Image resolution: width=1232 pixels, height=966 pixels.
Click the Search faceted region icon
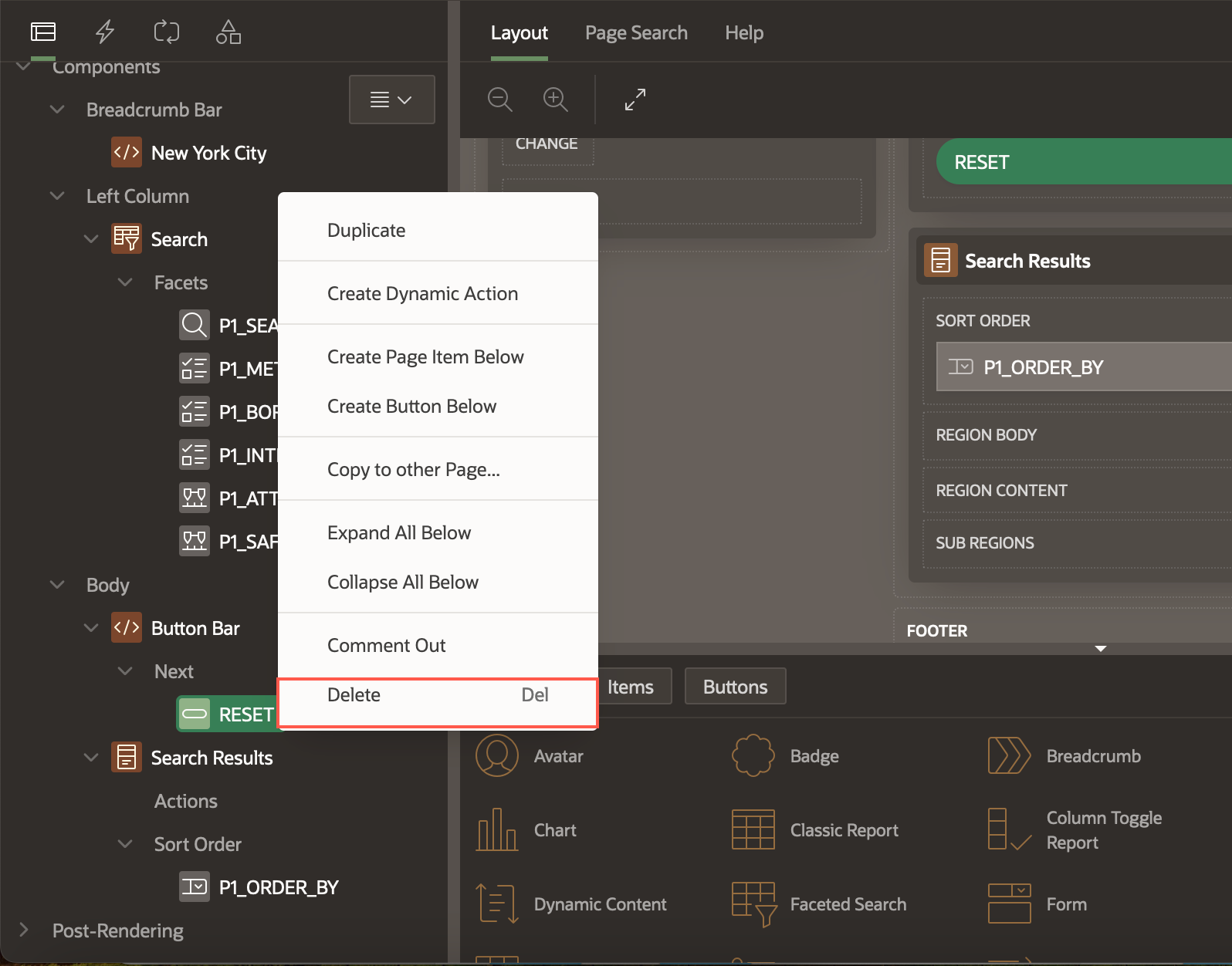[127, 239]
